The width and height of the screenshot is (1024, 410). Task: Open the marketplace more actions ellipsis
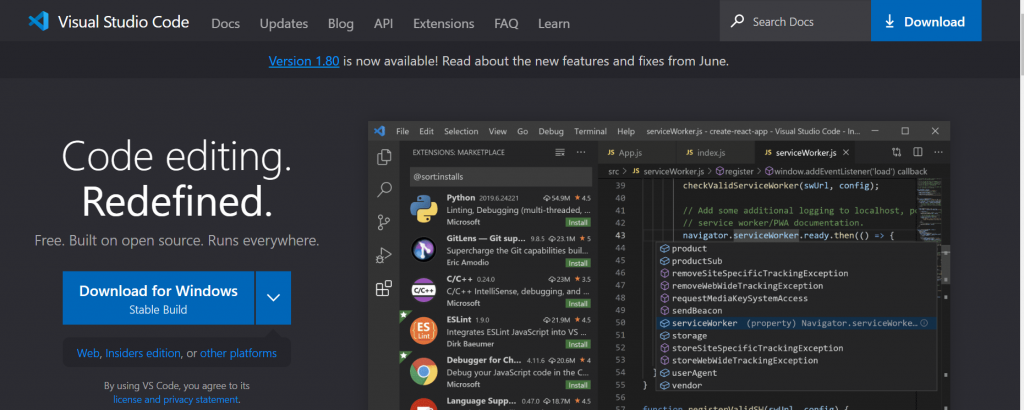(x=581, y=152)
